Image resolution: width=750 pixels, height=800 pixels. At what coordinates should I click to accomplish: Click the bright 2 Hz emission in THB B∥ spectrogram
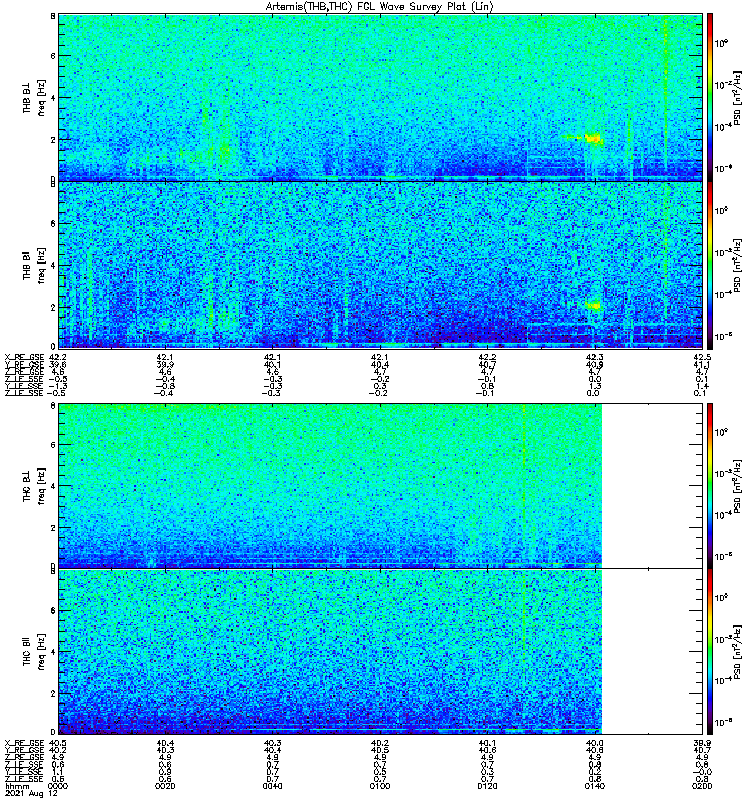tap(593, 306)
